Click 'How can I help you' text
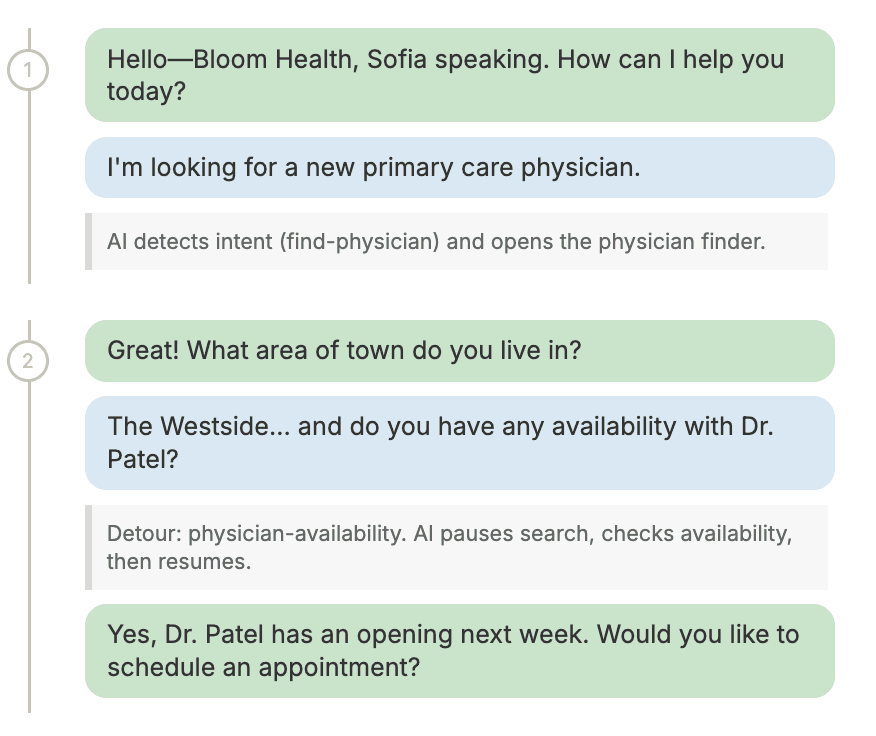Viewport: 876px width, 736px height. (671, 59)
